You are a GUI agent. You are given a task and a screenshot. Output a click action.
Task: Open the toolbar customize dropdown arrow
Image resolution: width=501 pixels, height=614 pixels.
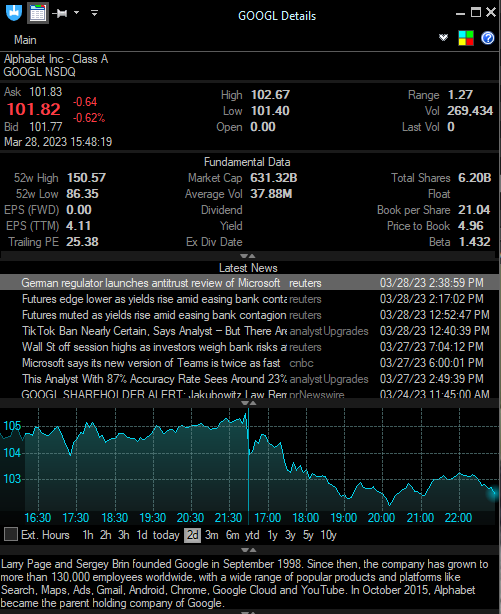(x=94, y=13)
